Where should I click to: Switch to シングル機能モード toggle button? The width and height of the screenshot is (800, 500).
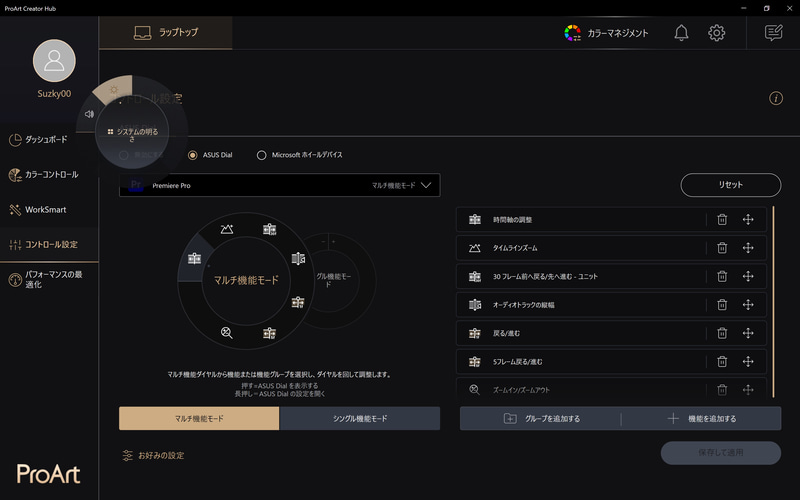tap(360, 418)
